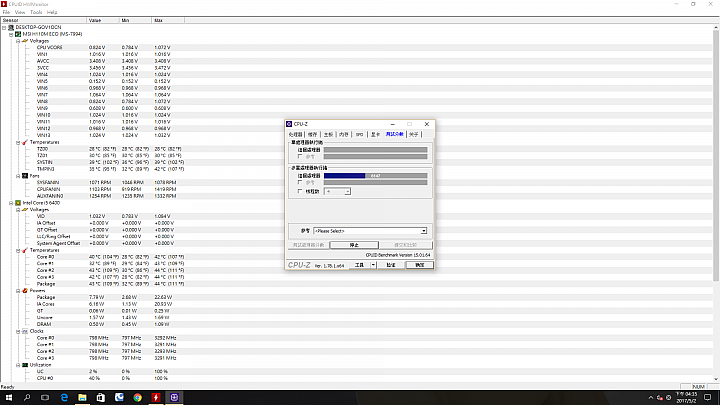Click the Voltages icon under MSI H110M ECO
The height and width of the screenshot is (405, 720).
point(25,41)
